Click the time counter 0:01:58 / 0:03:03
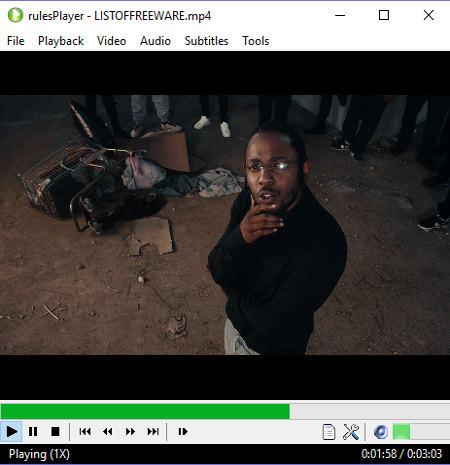450x465 pixels. click(x=402, y=454)
